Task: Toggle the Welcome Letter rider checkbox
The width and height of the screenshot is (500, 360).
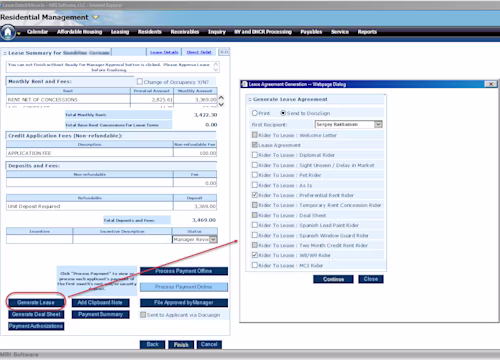Action: 255,135
